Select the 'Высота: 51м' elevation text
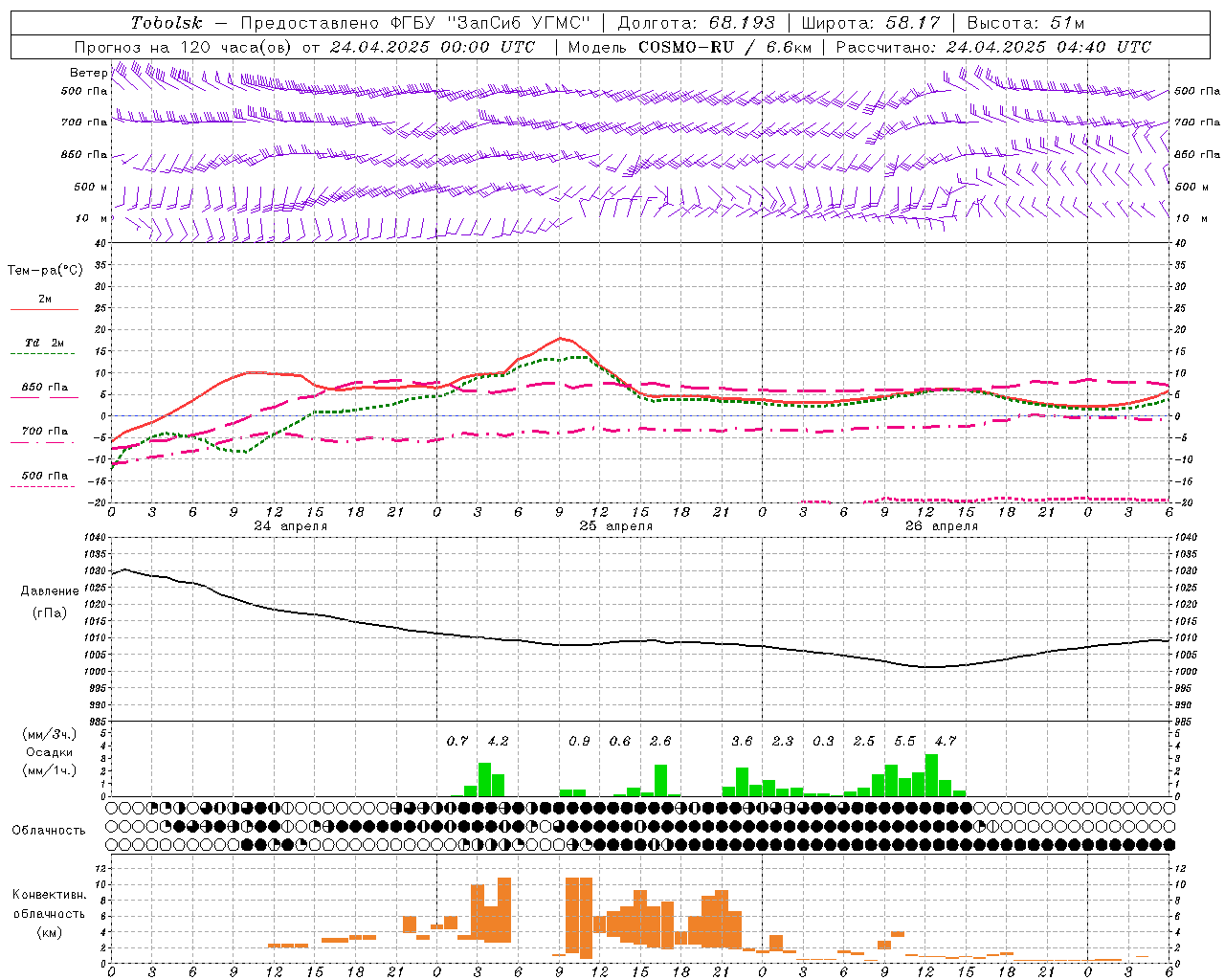The height and width of the screenshot is (980, 1225). click(1025, 23)
